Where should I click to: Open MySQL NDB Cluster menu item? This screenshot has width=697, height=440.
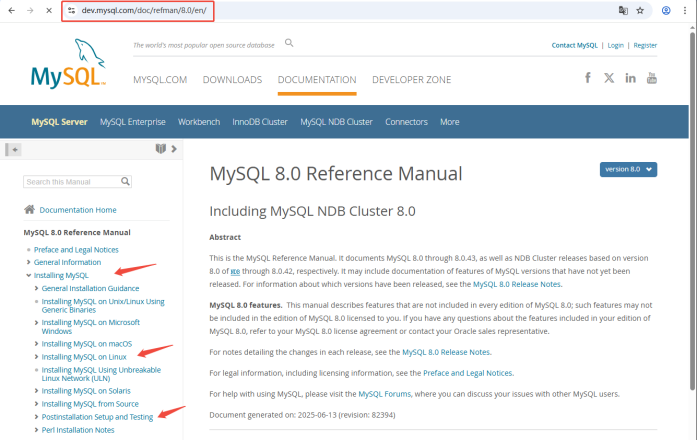[x=336, y=122]
